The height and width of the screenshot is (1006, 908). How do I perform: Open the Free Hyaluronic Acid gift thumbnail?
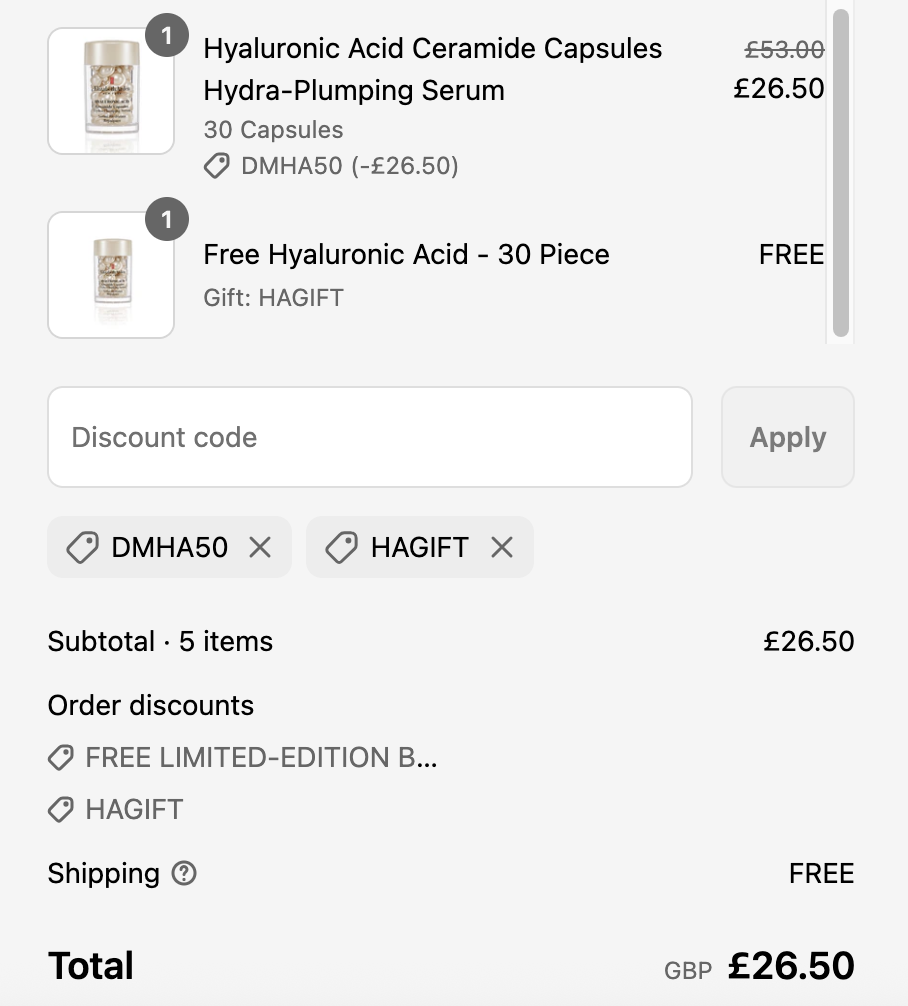tap(110, 275)
